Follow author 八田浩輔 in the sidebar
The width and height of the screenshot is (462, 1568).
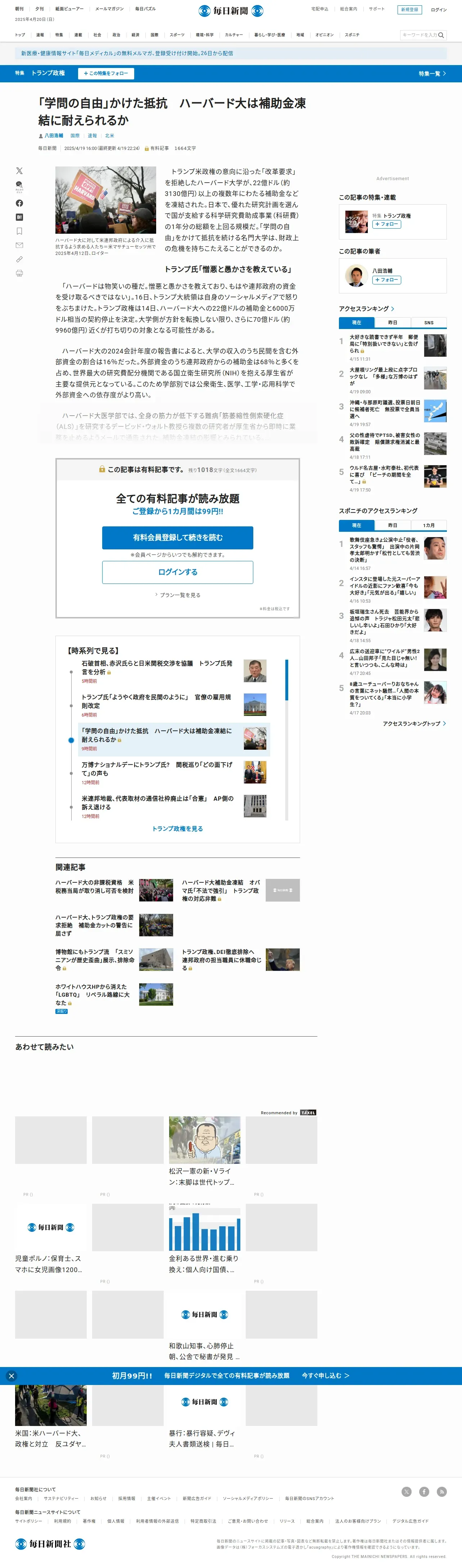386,280
